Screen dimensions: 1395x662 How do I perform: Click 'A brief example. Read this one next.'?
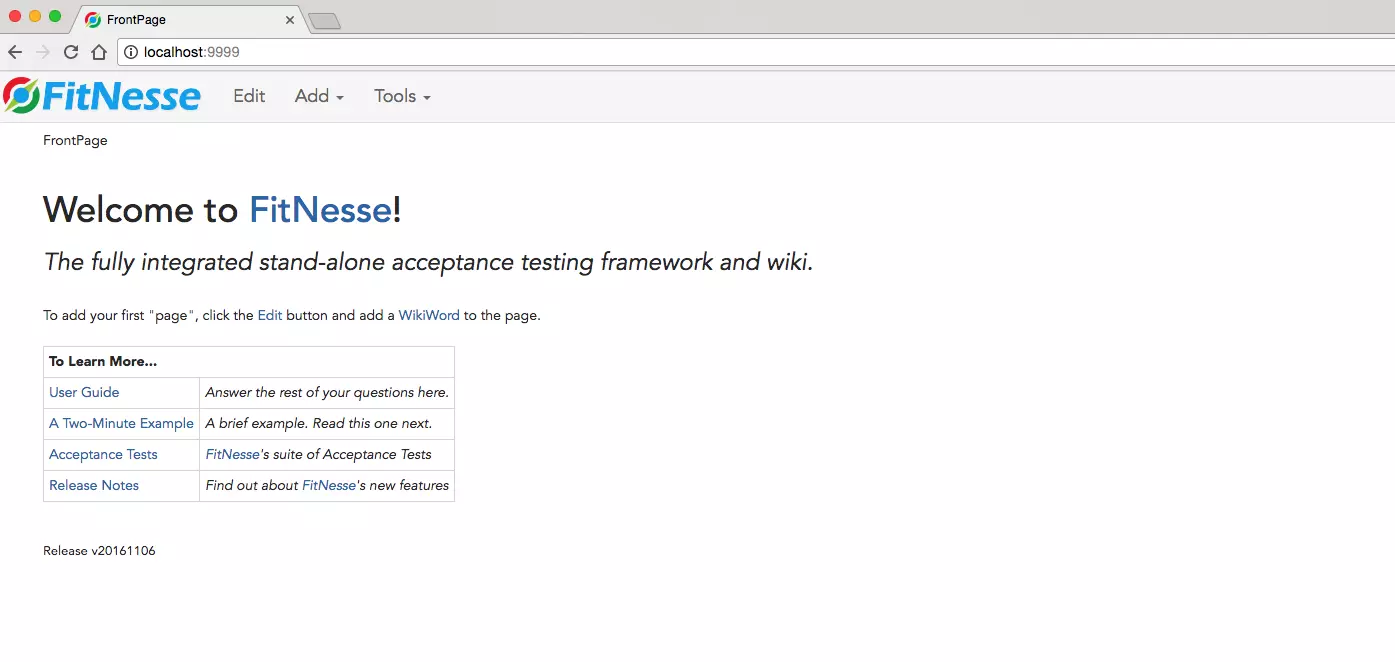(319, 424)
